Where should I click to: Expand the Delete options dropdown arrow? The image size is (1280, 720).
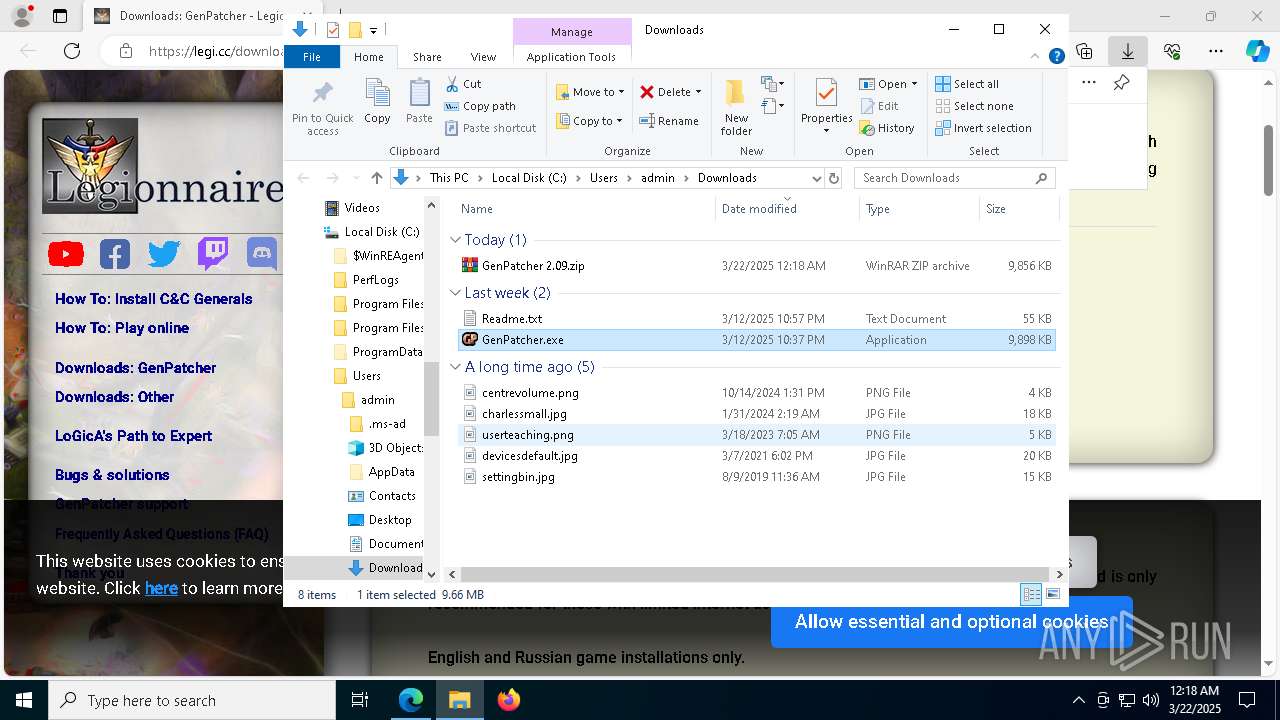(x=698, y=92)
